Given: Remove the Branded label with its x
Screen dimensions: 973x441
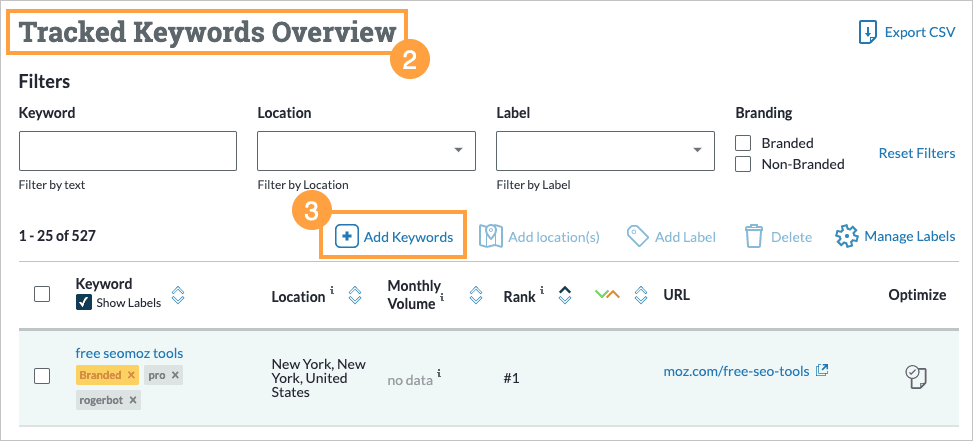Looking at the screenshot, I should point(130,375).
